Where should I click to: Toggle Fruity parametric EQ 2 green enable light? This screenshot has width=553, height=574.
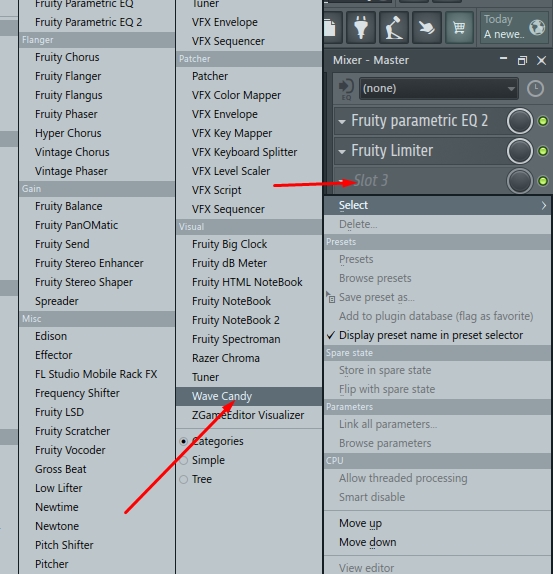pos(543,121)
